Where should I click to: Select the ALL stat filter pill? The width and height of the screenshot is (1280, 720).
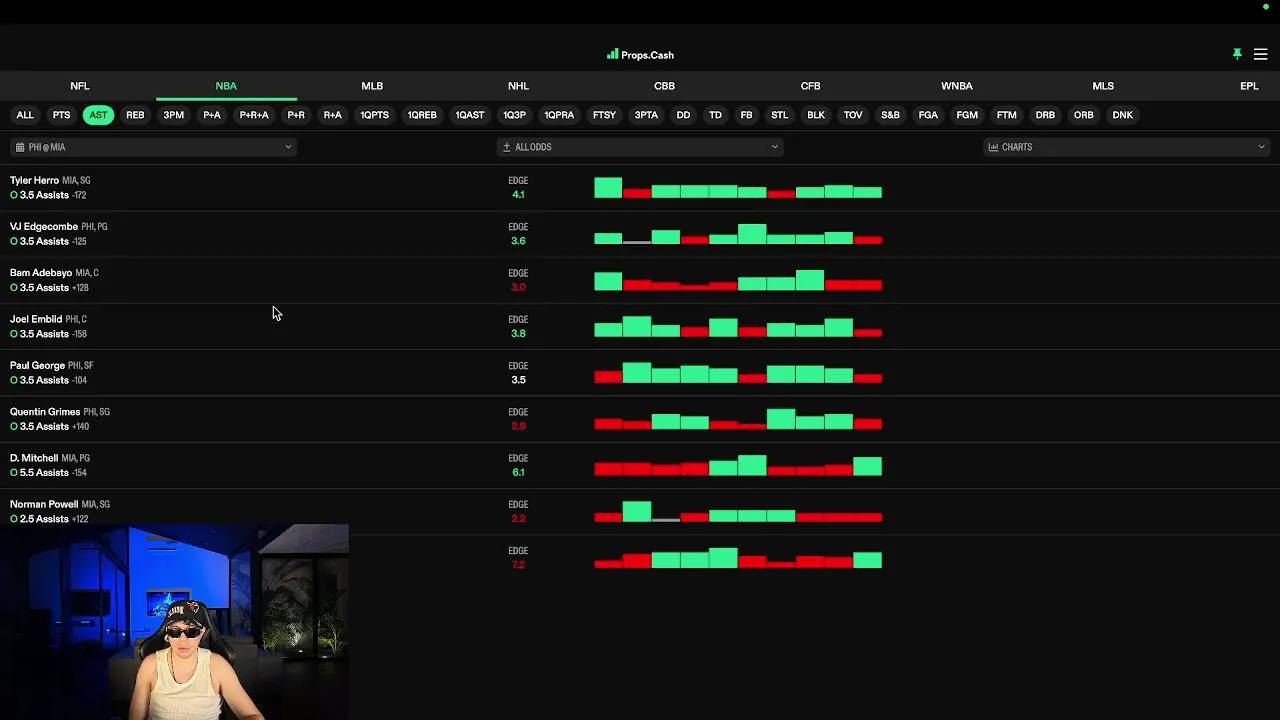point(25,115)
